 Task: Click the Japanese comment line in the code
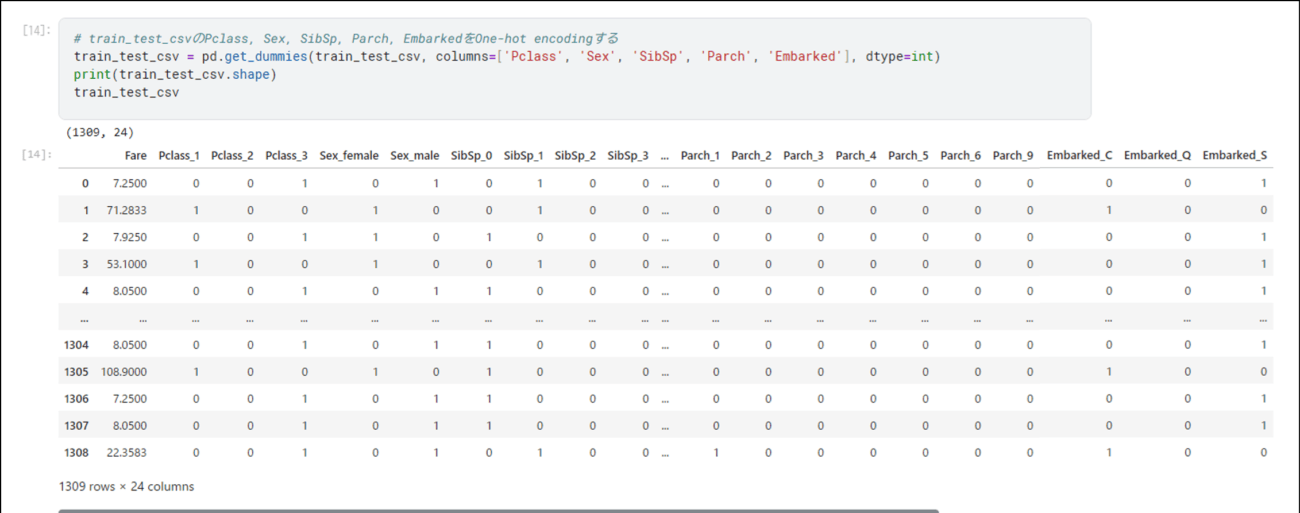[x=346, y=38]
